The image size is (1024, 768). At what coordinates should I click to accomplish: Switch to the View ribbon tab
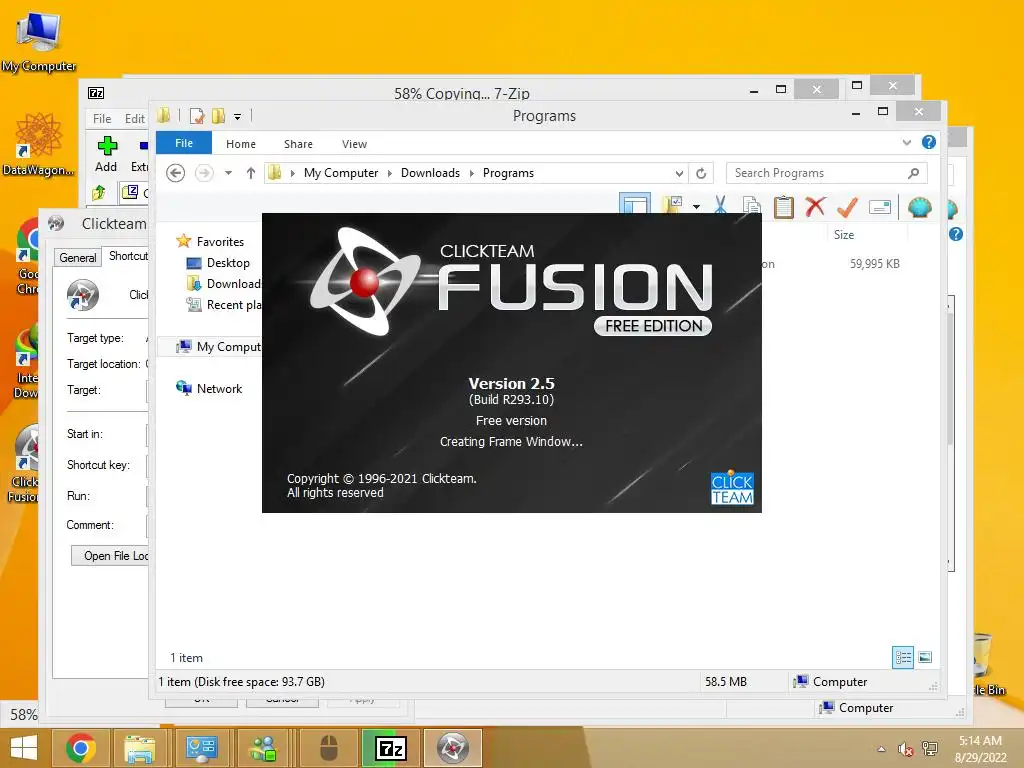[354, 144]
